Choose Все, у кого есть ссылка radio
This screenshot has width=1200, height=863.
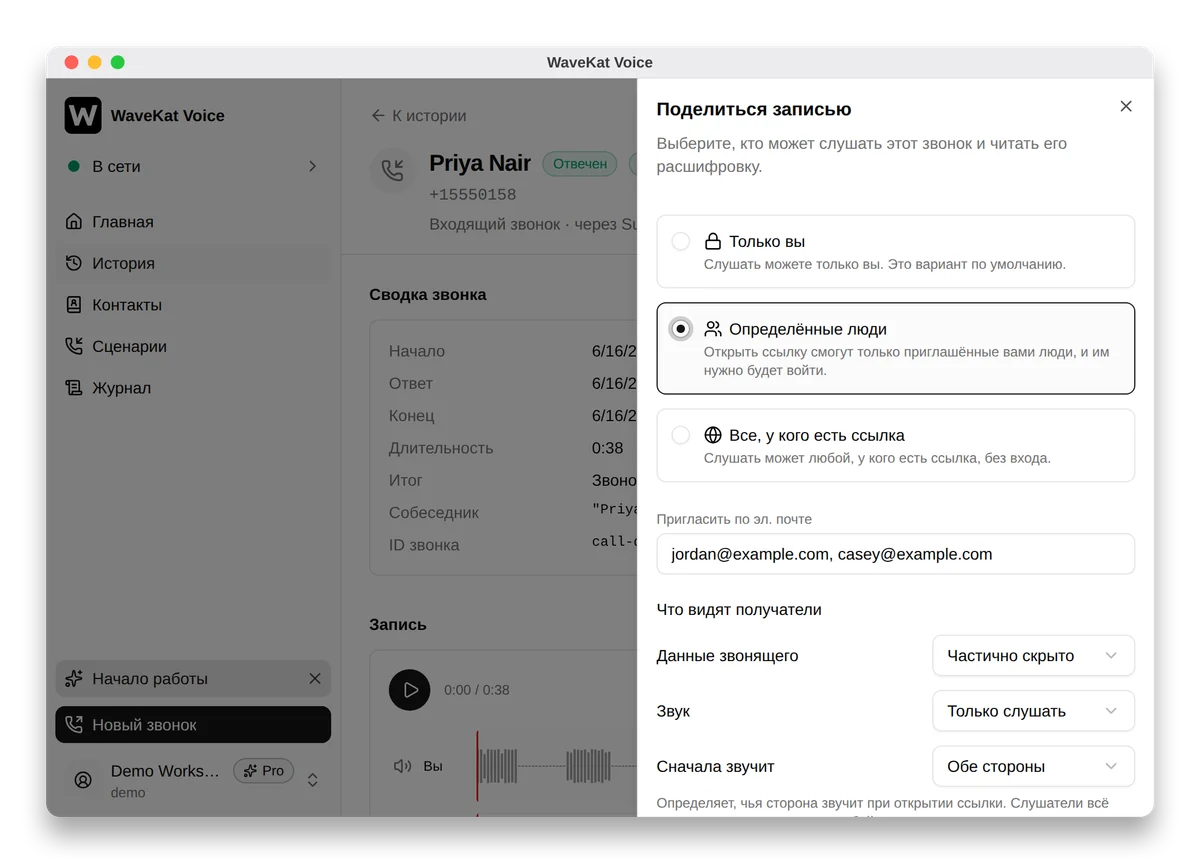[681, 435]
